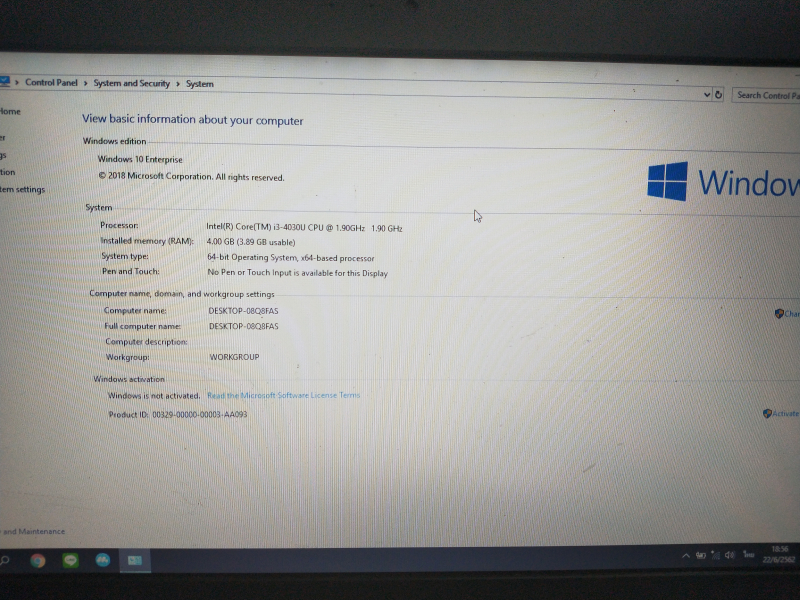Click the address bar computer icon
Viewport: 800px width, 600px height.
tap(5, 82)
